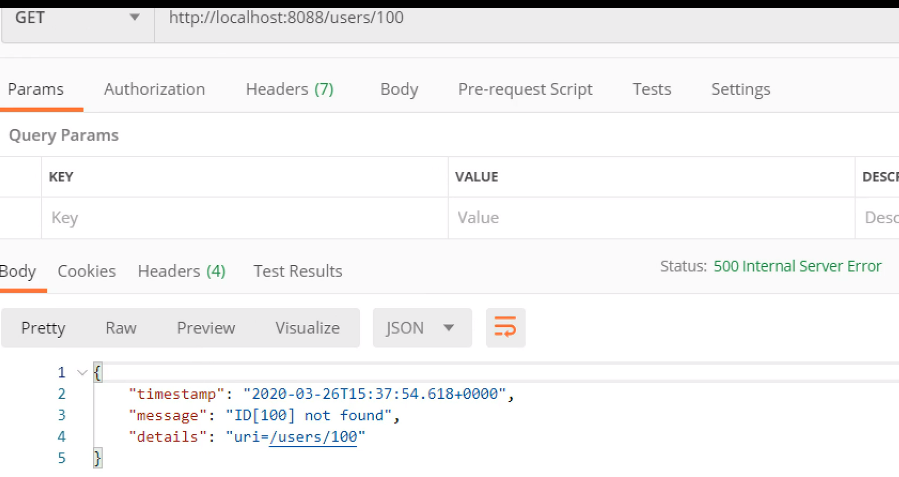
Task: Follow the /users/100 link in details
Action: pos(313,437)
